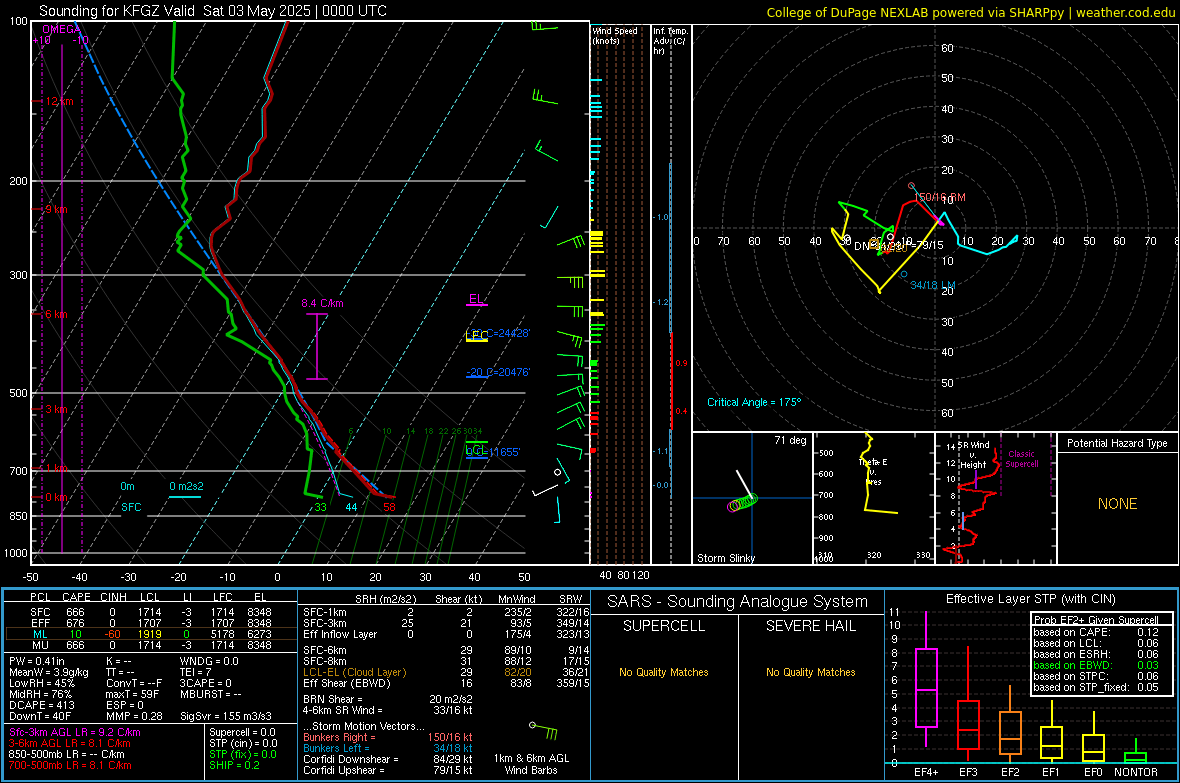Screen dimensions: 1180x783
Task: Click the '1km & 6km AGL Wind Barbs' caption
Action: 531,764
